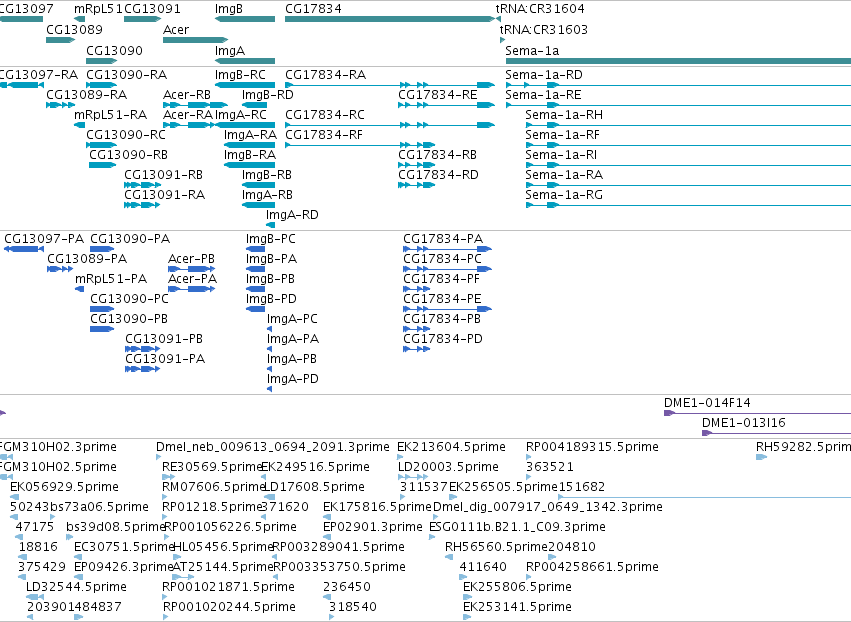Click the CG13089 gene label
This screenshot has height=622, width=851.
(74, 29)
